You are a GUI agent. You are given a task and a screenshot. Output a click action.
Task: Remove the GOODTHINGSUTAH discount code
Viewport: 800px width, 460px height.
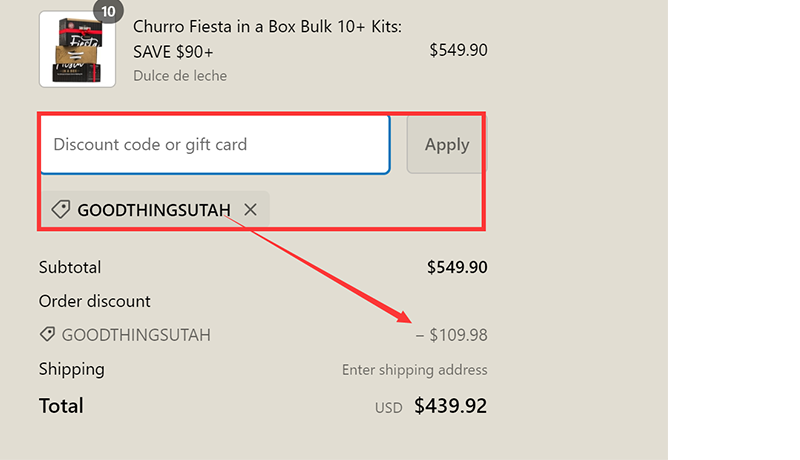[251, 210]
